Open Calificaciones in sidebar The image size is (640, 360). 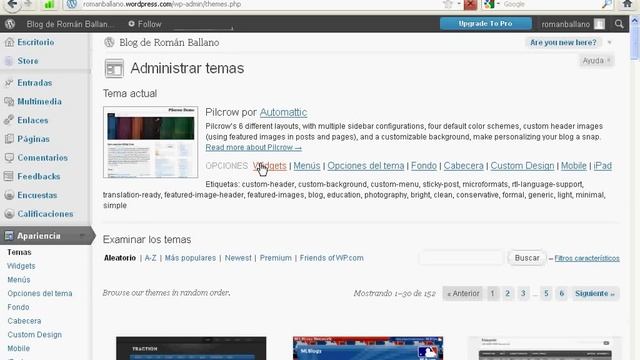click(45, 214)
